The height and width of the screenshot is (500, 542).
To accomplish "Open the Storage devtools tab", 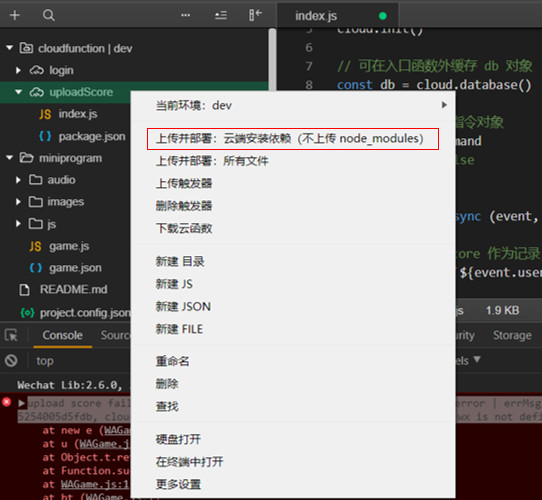I will [512, 335].
